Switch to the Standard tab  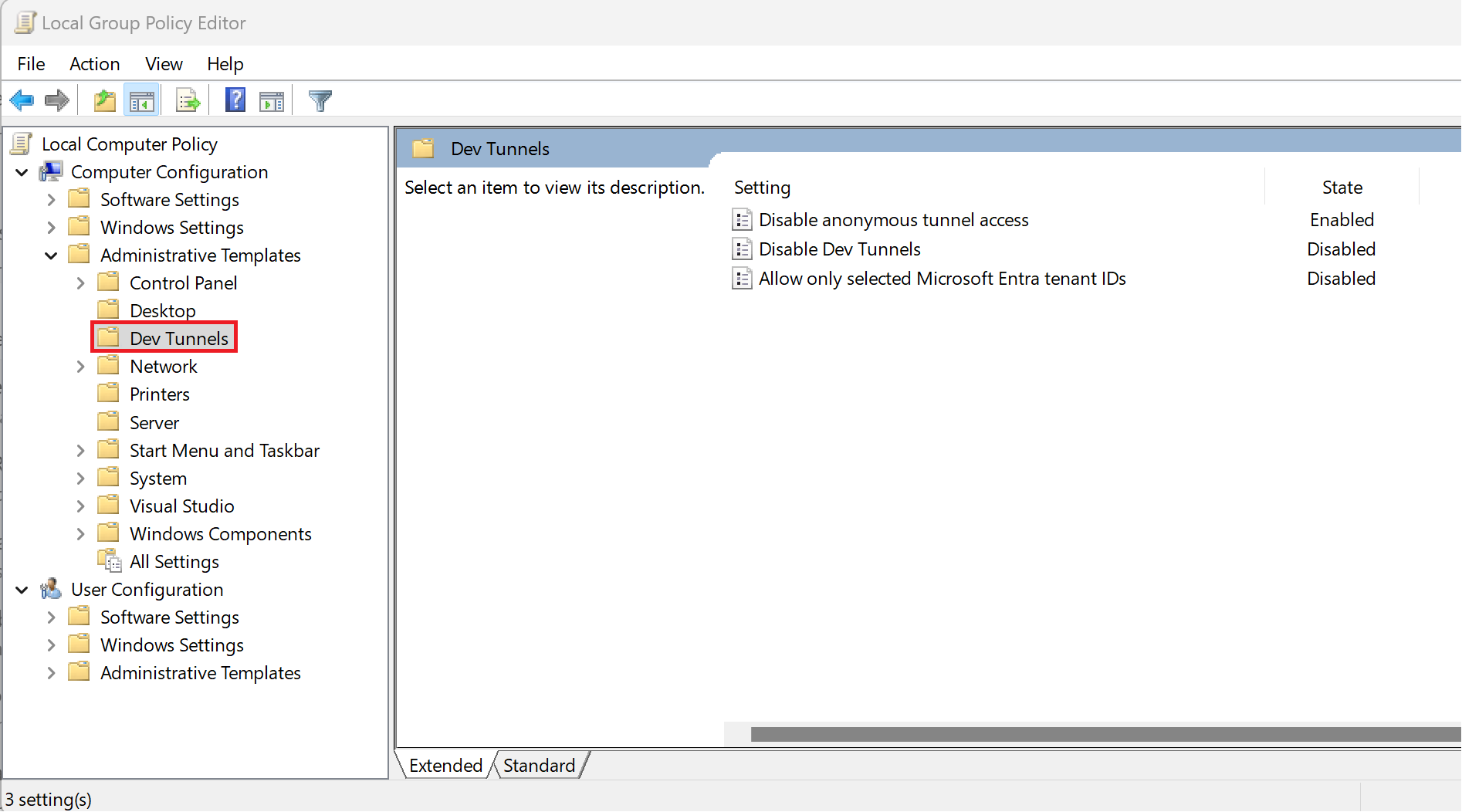(540, 765)
